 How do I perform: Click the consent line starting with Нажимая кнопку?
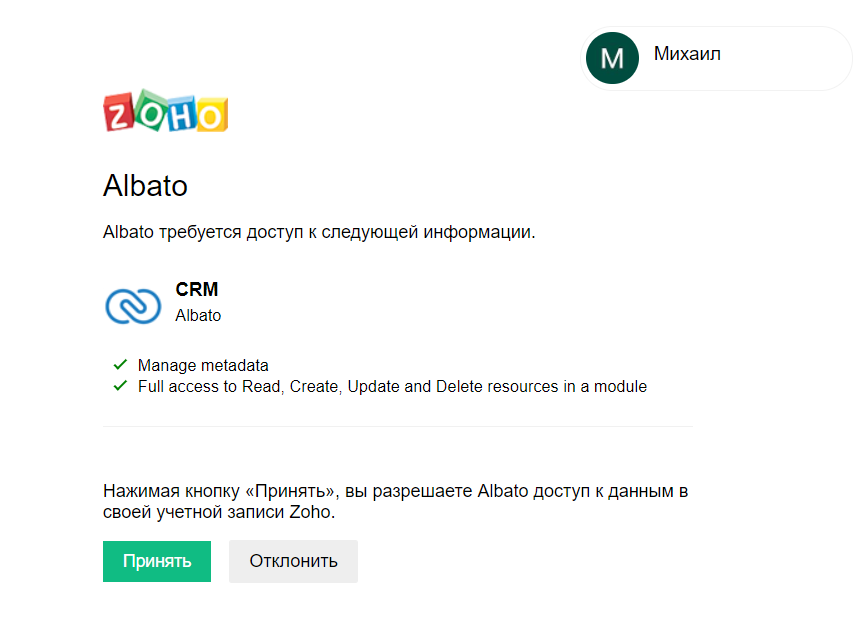(395, 492)
